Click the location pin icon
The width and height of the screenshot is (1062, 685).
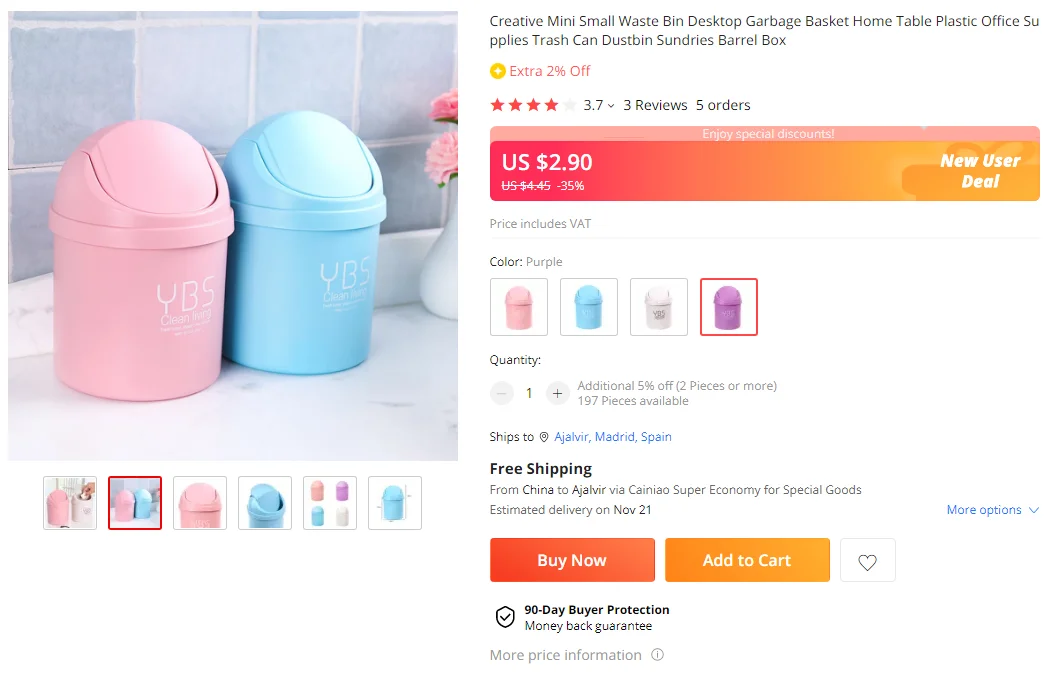pyautogui.click(x=544, y=437)
